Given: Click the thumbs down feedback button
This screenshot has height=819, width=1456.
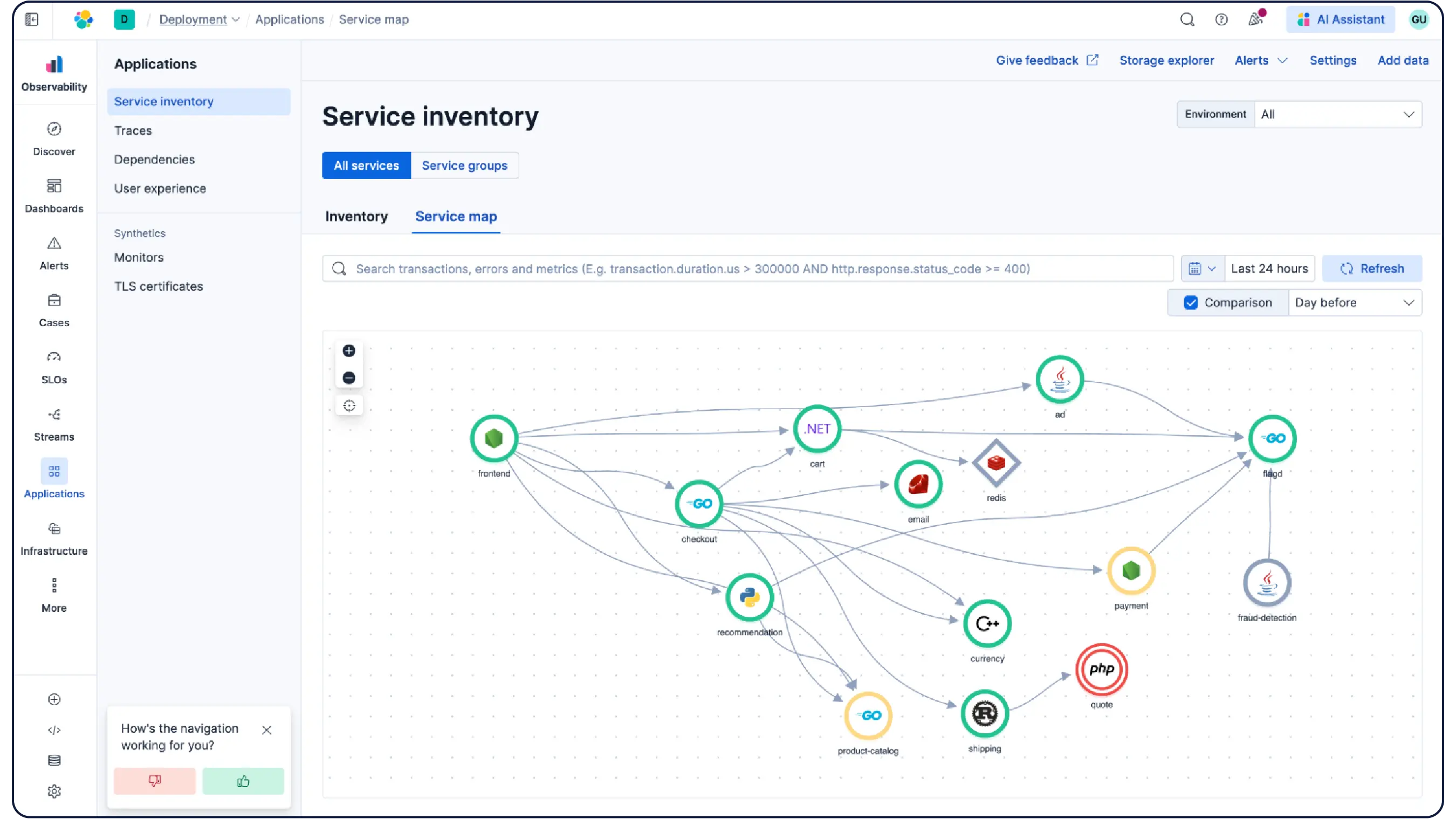Looking at the screenshot, I should [x=154, y=781].
